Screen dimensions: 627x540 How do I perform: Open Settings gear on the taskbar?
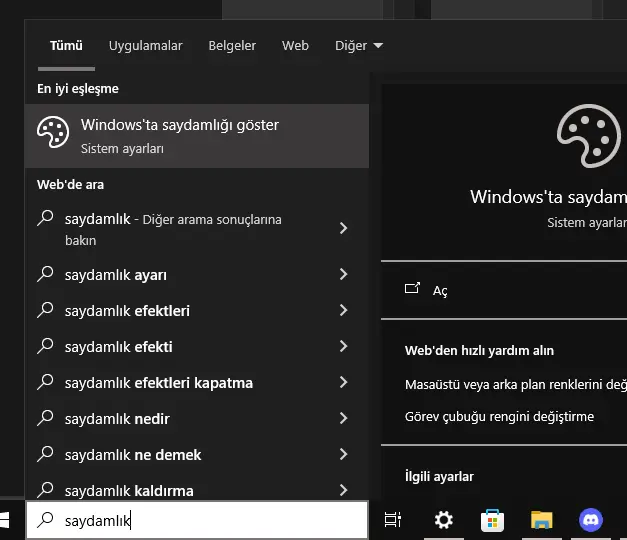pos(443,520)
